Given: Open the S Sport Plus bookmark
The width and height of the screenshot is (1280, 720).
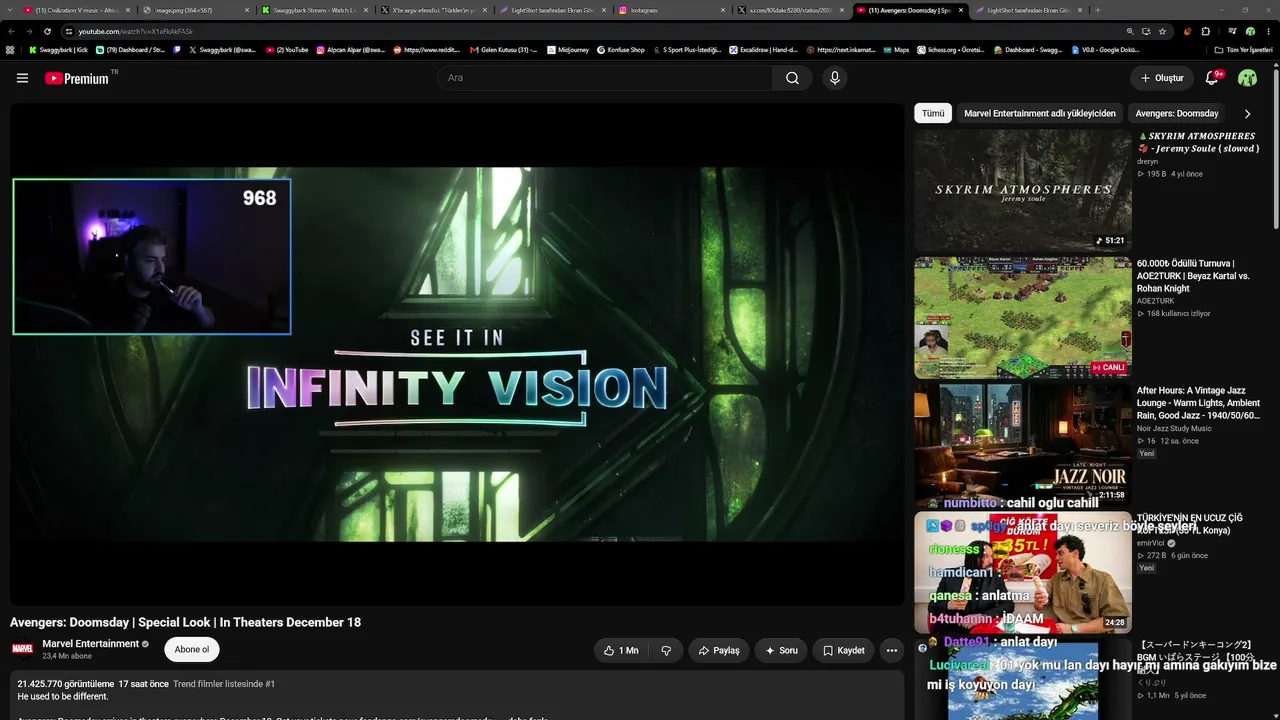Looking at the screenshot, I should click(686, 49).
